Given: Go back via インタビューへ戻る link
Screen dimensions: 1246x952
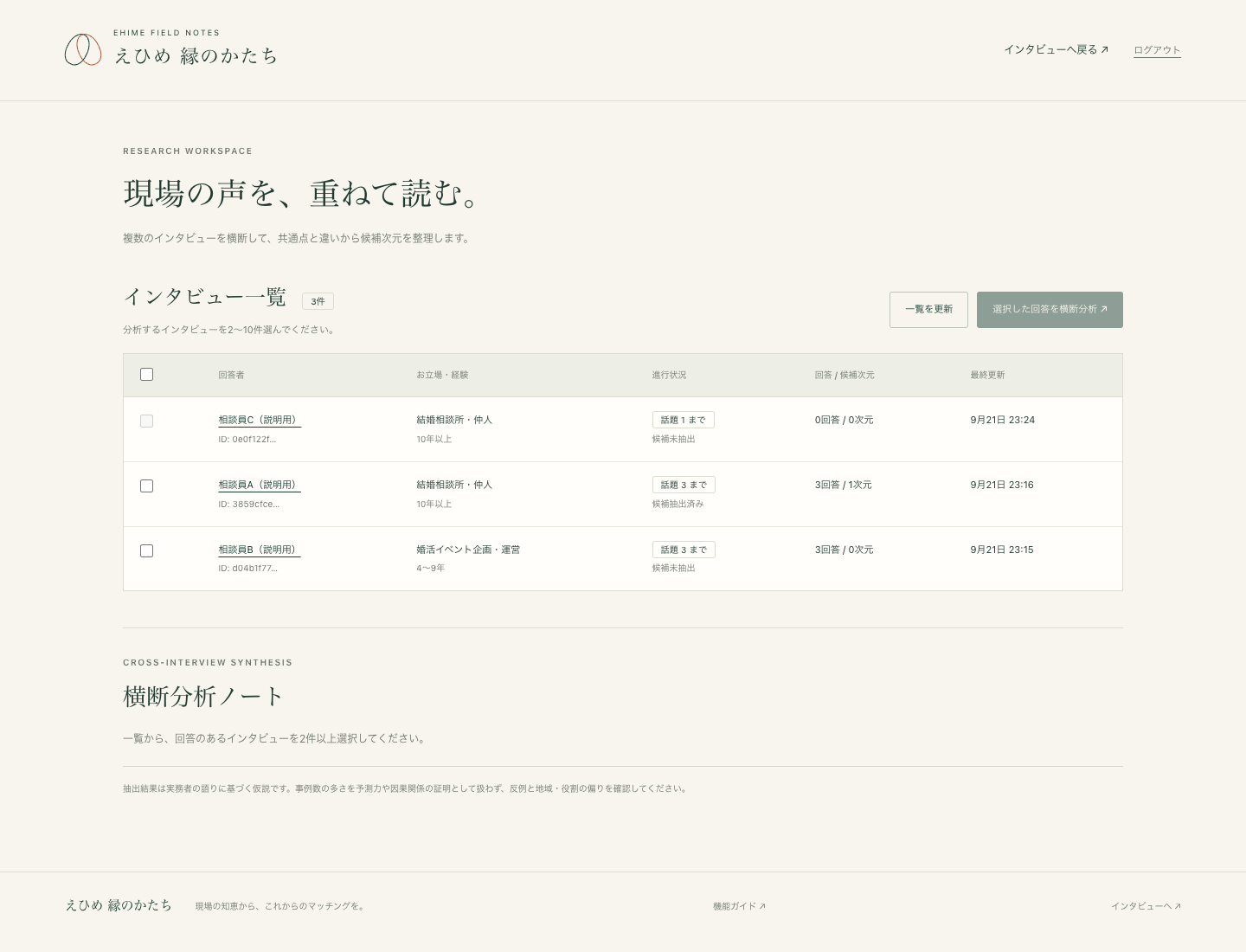Looking at the screenshot, I should point(1056,49).
